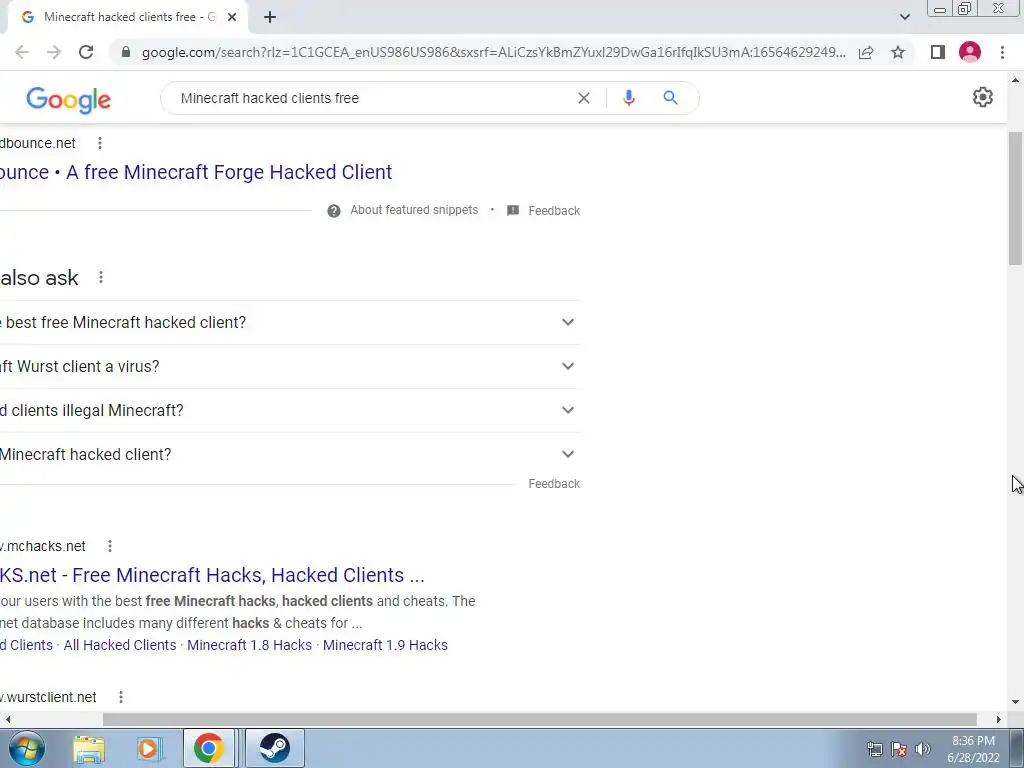Click the scroll left arrow

[x=7, y=720]
